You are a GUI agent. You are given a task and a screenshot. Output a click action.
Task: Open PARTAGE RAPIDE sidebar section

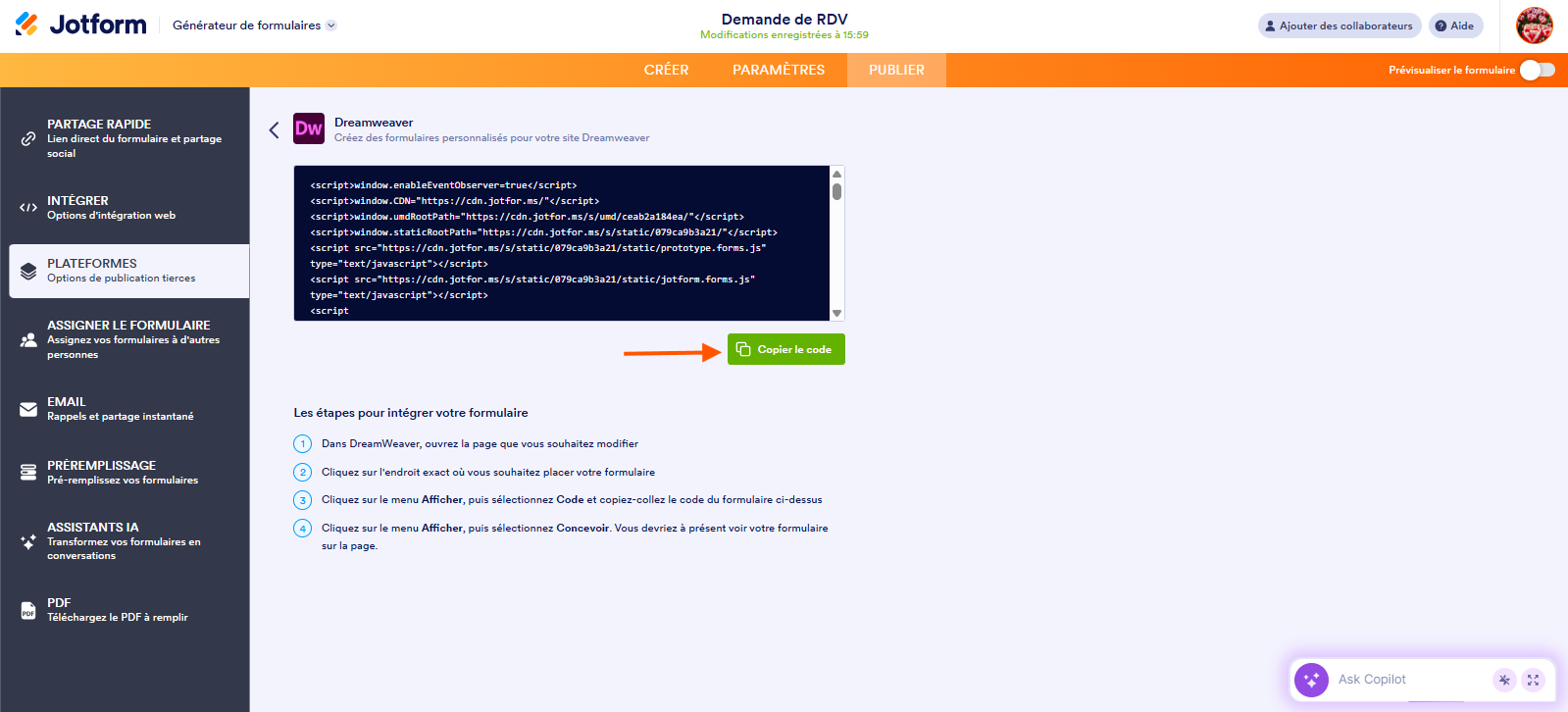click(129, 138)
